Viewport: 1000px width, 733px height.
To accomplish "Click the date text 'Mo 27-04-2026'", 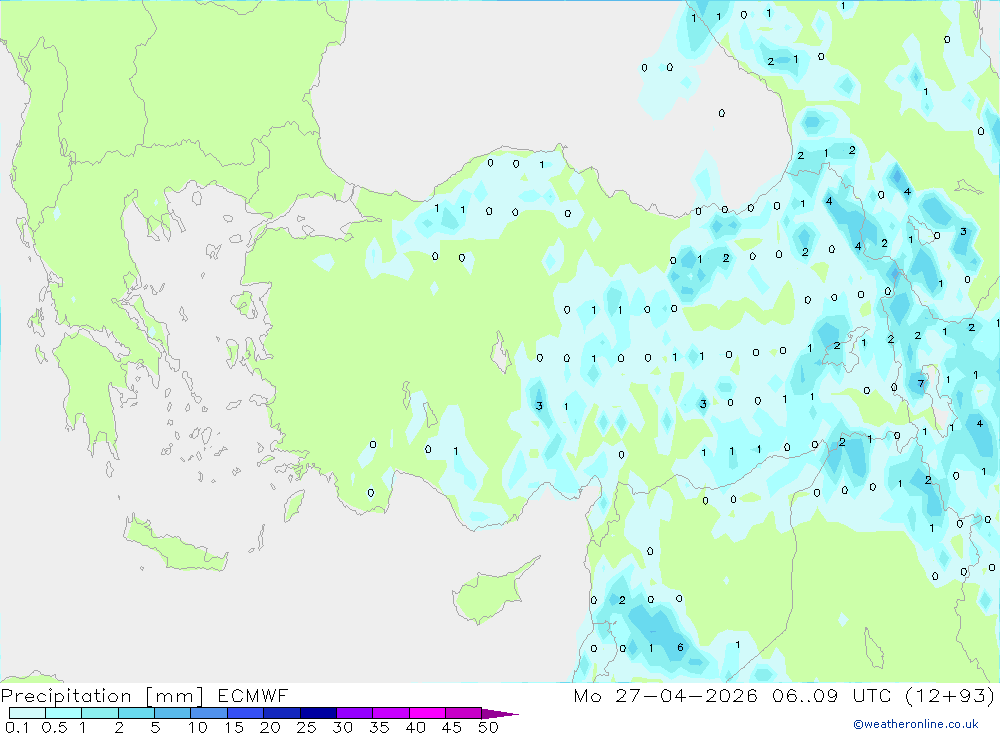I will tap(665, 695).
